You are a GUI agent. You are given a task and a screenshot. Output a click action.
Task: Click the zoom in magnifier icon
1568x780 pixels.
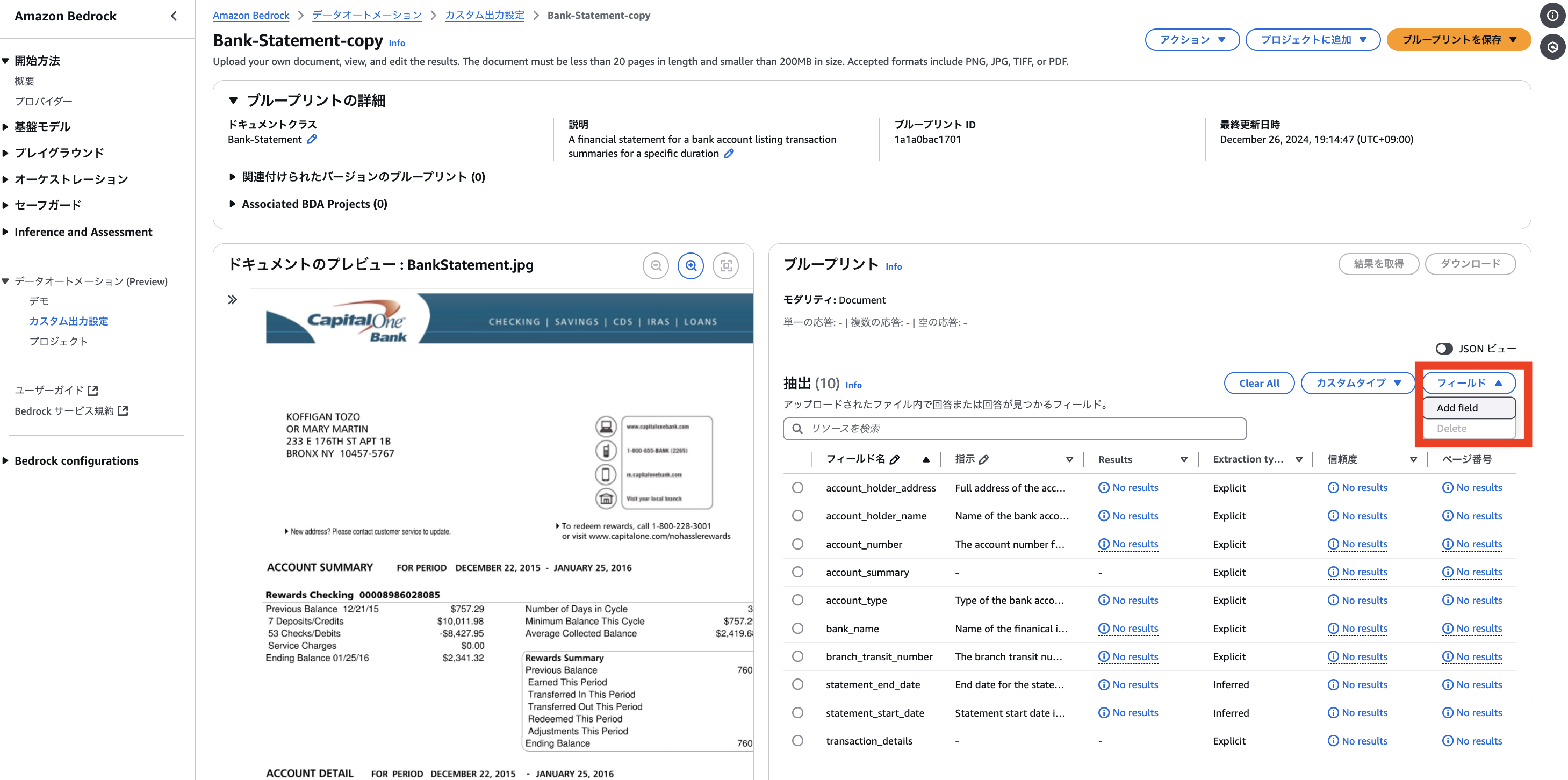pos(691,266)
